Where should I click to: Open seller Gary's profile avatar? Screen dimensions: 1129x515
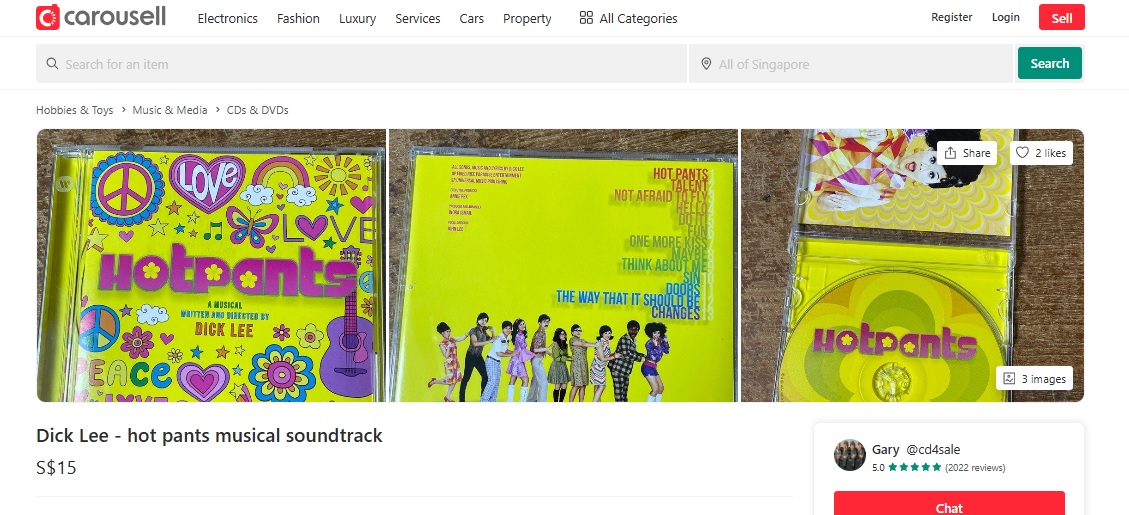pos(850,455)
